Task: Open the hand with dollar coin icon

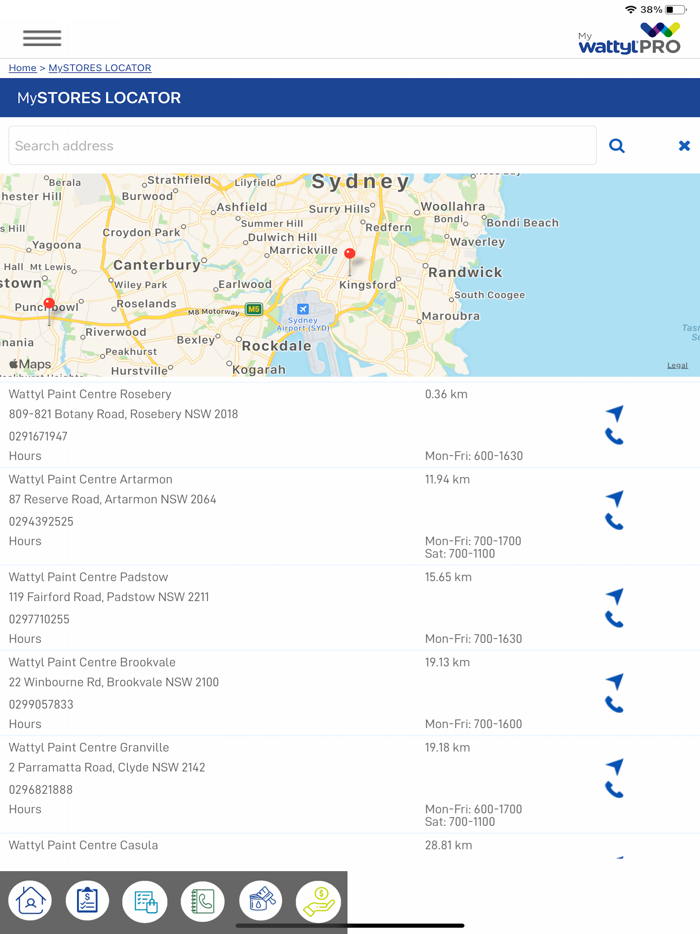Action: (318, 901)
